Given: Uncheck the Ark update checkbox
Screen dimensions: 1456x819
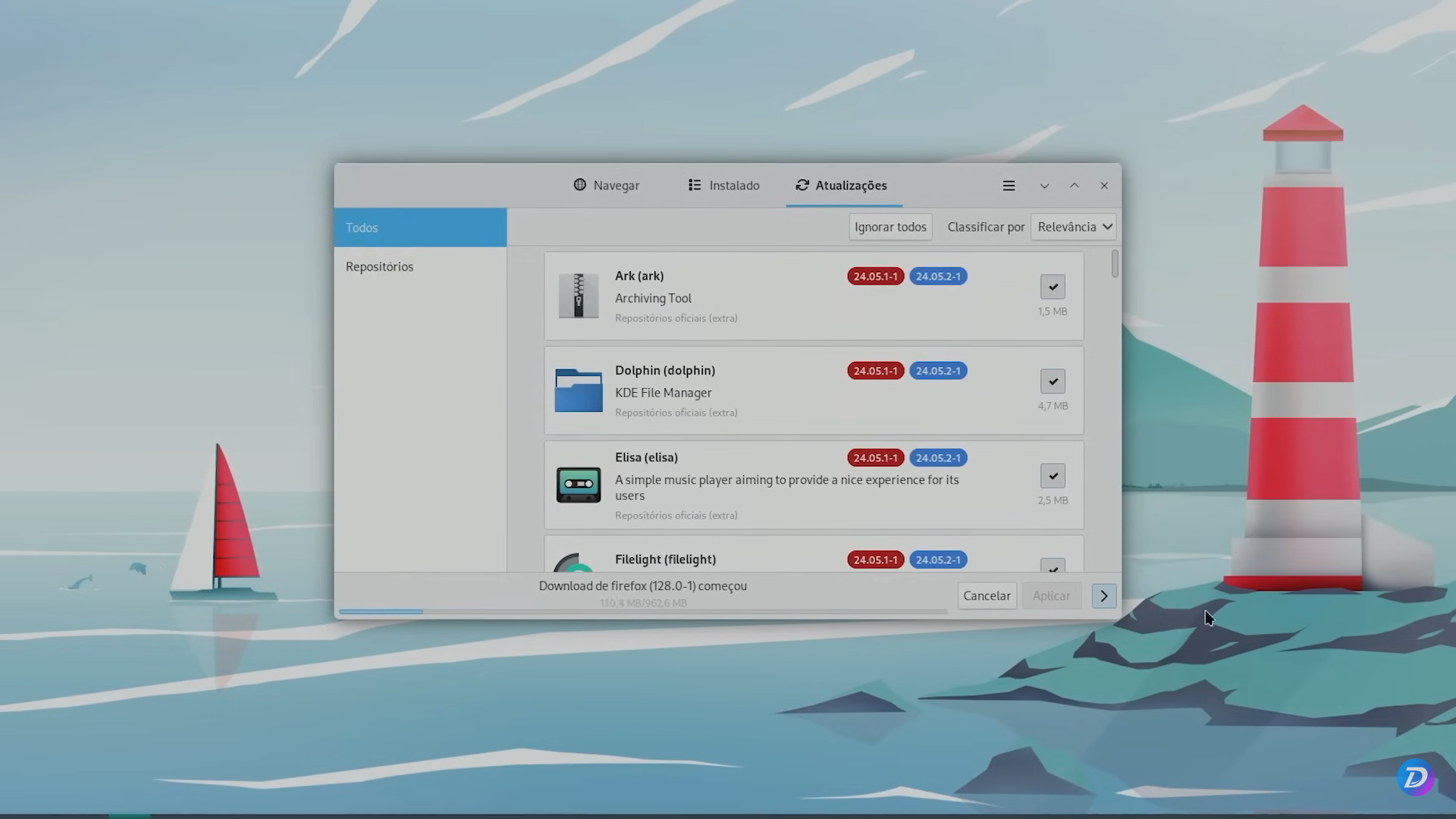Looking at the screenshot, I should (1053, 287).
